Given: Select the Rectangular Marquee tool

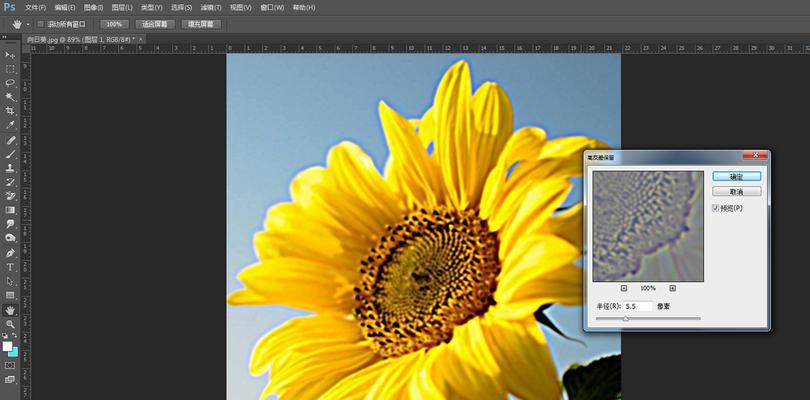Looking at the screenshot, I should tap(10, 69).
